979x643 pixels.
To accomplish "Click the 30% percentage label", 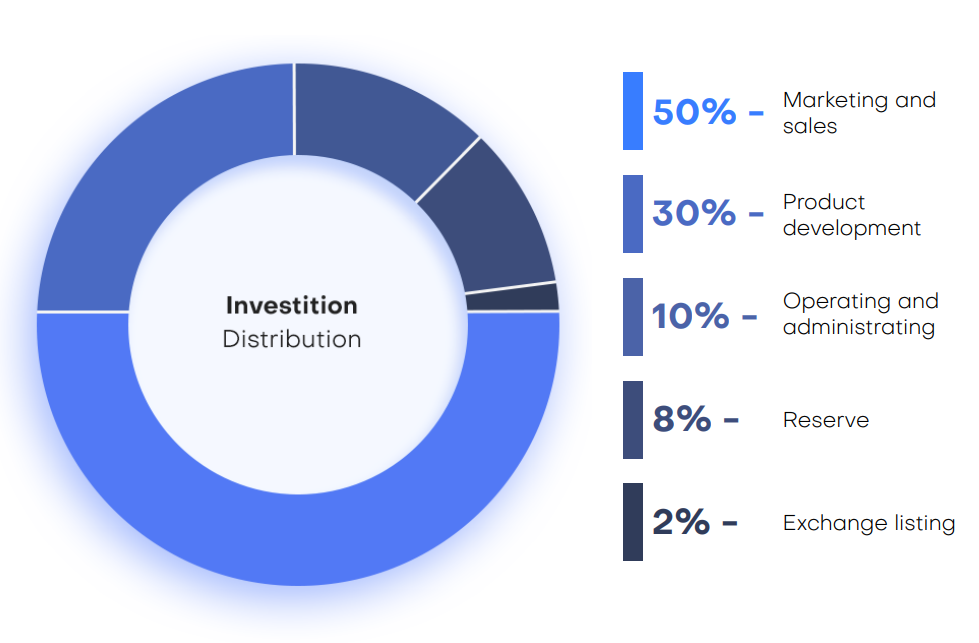I will click(x=694, y=214).
